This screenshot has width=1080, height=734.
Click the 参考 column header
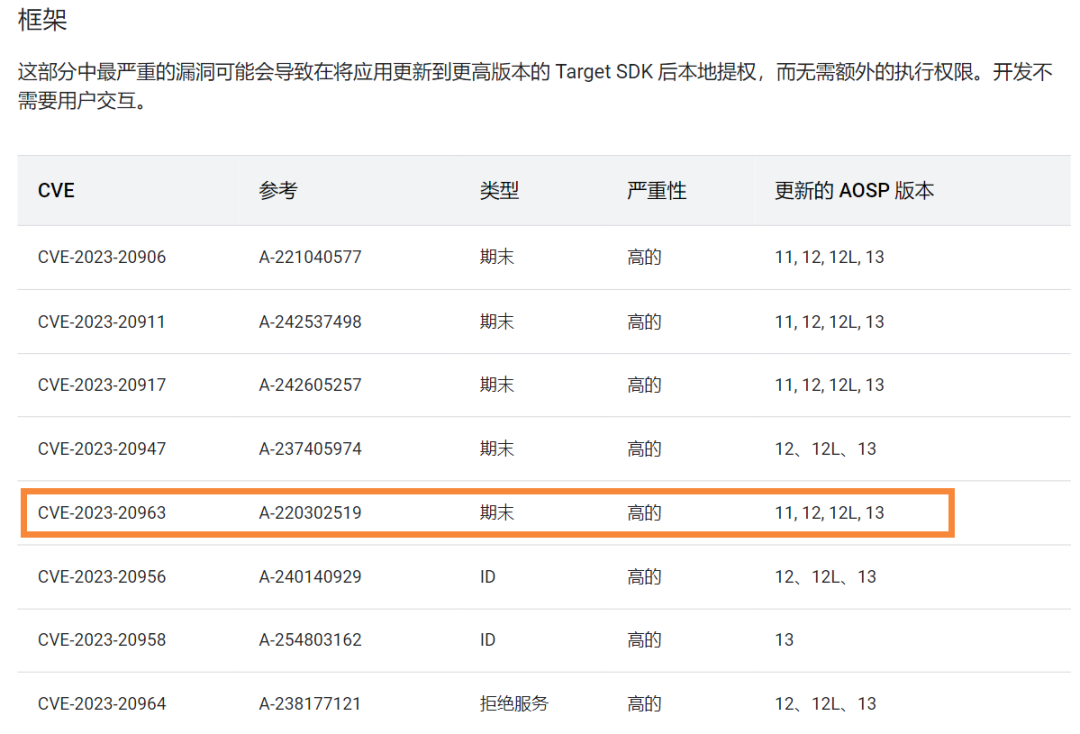point(278,191)
